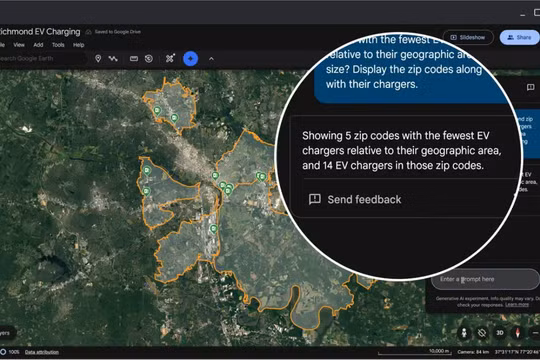
Task: Open the blue Gemini sparkle assistant button
Action: coord(190,59)
